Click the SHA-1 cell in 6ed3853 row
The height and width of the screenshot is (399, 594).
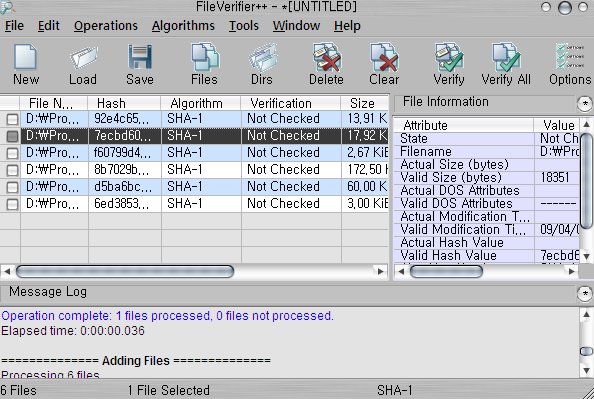(201, 203)
